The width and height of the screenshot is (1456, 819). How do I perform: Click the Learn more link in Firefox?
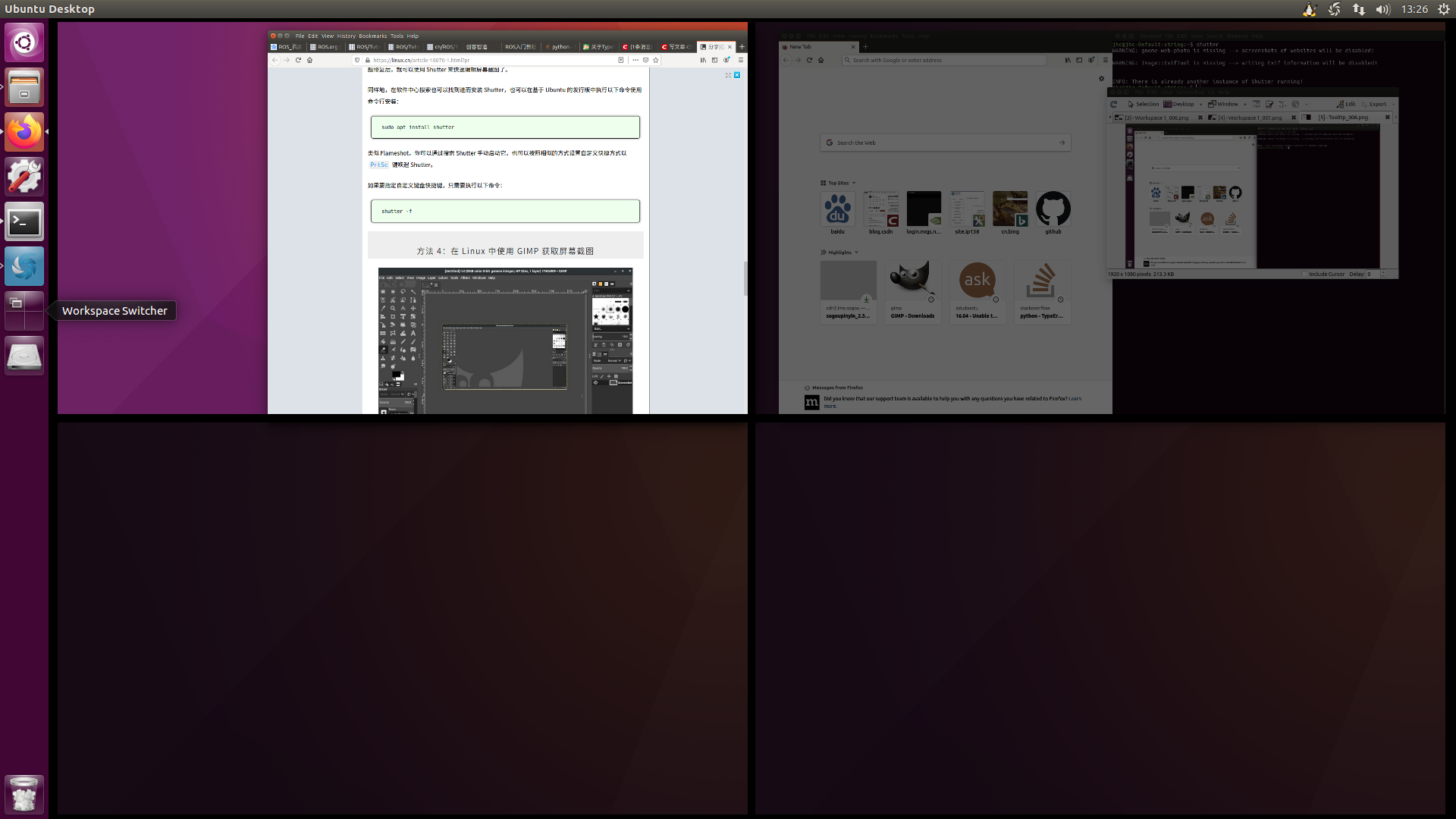(1075, 398)
